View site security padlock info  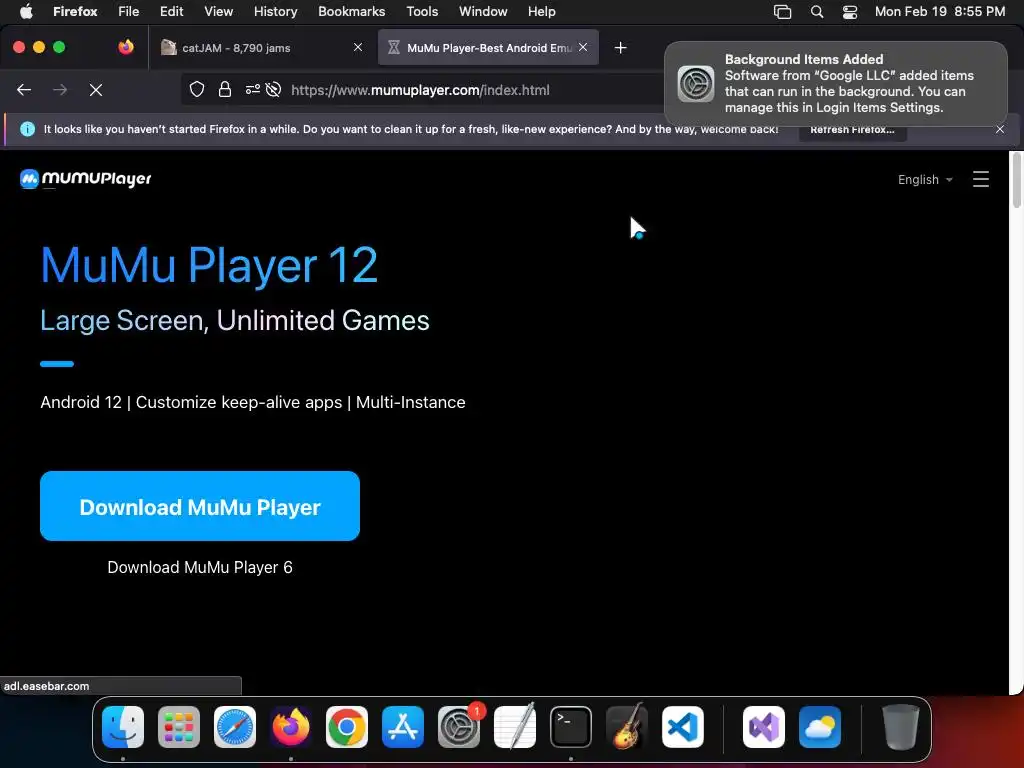[x=225, y=89]
